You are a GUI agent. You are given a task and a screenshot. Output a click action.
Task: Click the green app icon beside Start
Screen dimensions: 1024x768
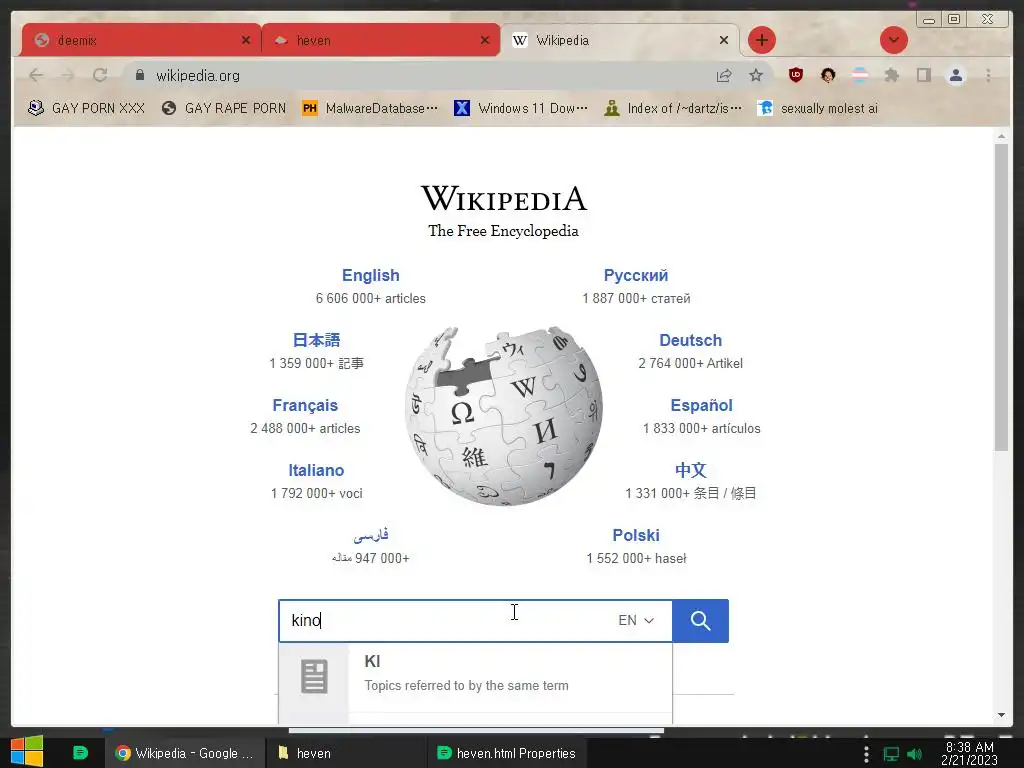(80, 753)
